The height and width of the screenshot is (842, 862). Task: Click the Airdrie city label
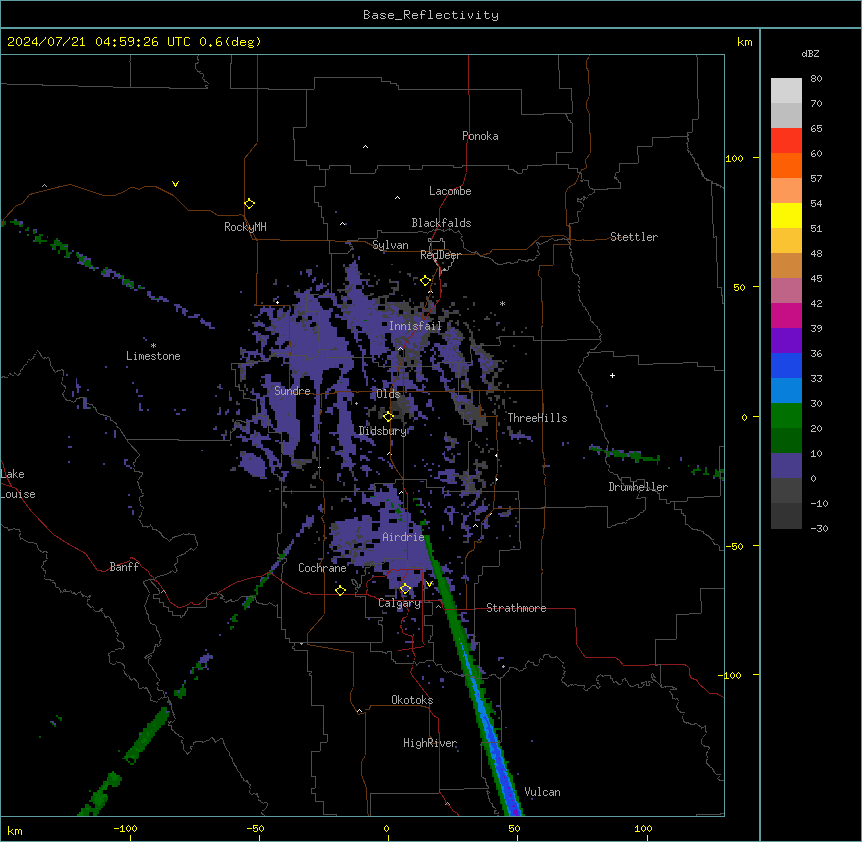(403, 537)
